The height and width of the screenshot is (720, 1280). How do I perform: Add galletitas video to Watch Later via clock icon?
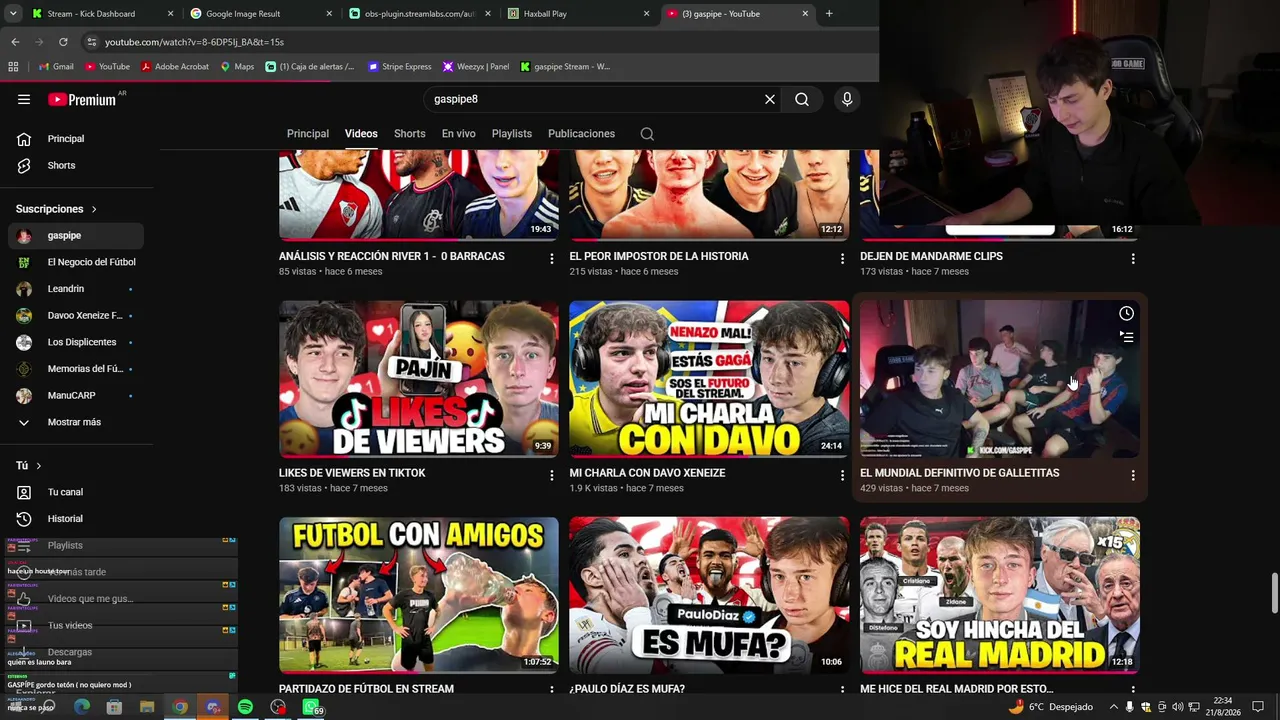pyautogui.click(x=1126, y=313)
